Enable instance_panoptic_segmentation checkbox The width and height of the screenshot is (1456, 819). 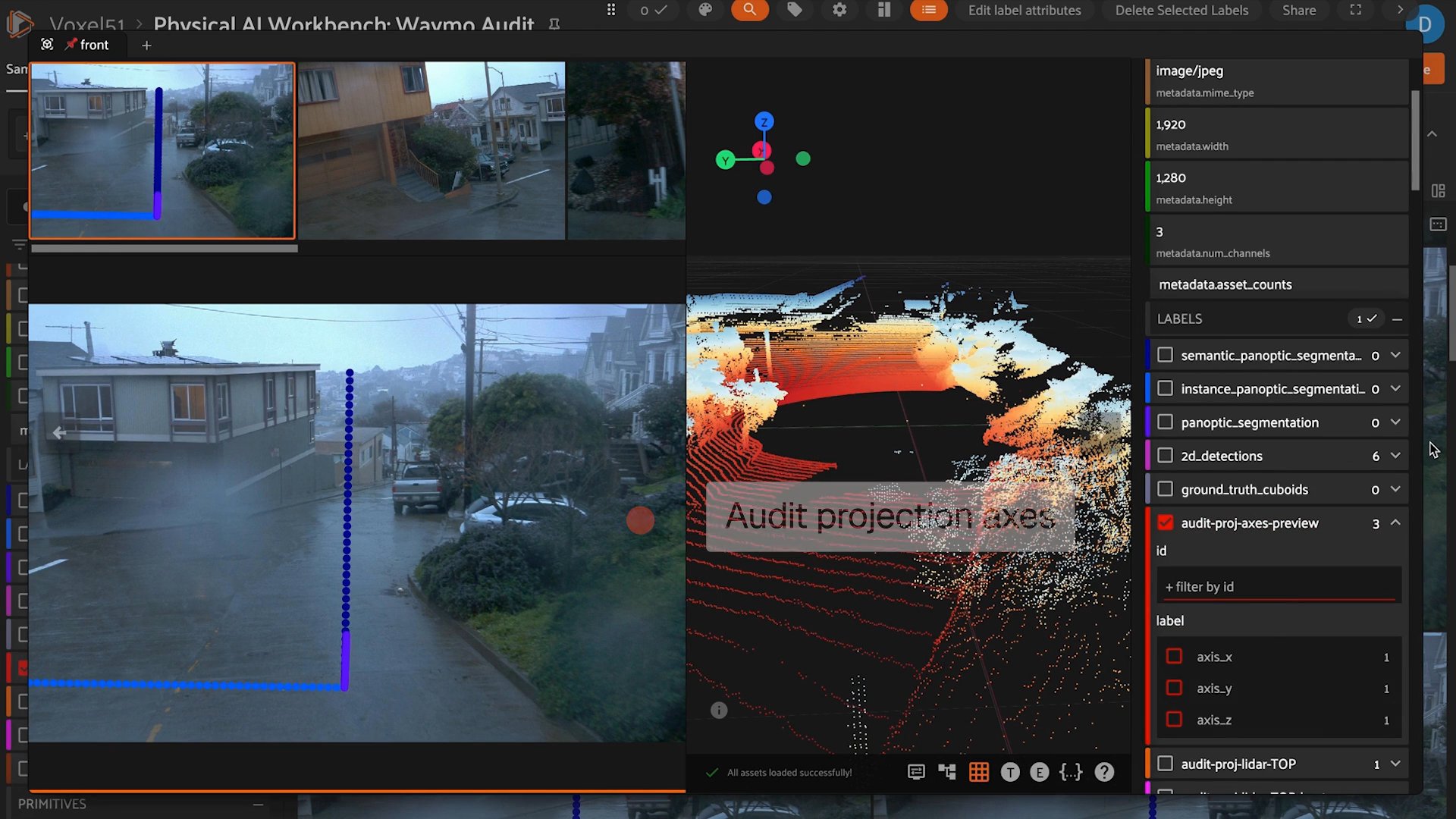(x=1166, y=388)
